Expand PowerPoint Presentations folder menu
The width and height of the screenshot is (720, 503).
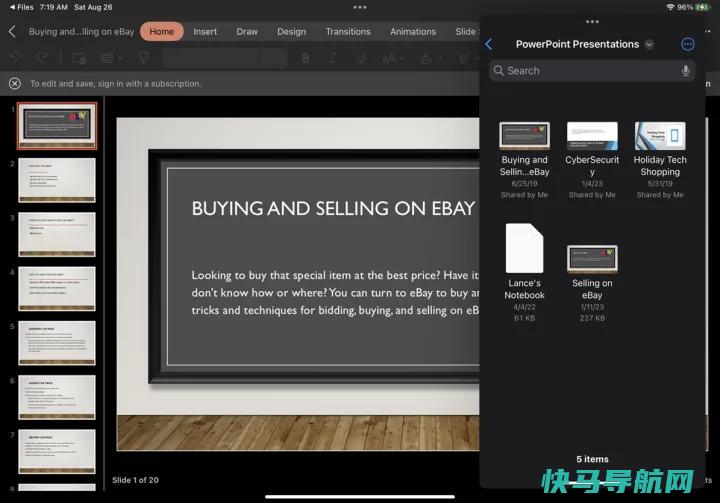pyautogui.click(x=649, y=44)
